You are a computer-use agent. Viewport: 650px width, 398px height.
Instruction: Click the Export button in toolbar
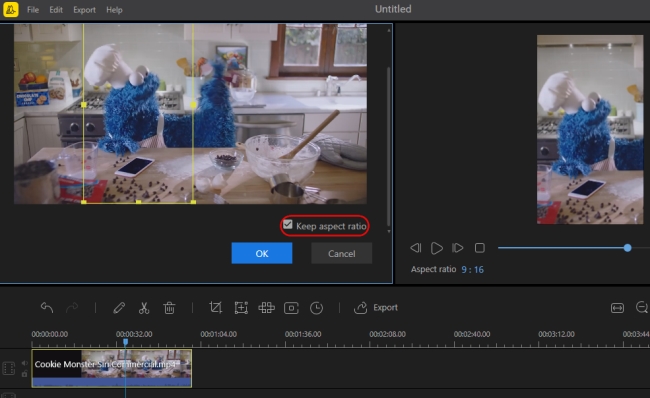click(376, 308)
